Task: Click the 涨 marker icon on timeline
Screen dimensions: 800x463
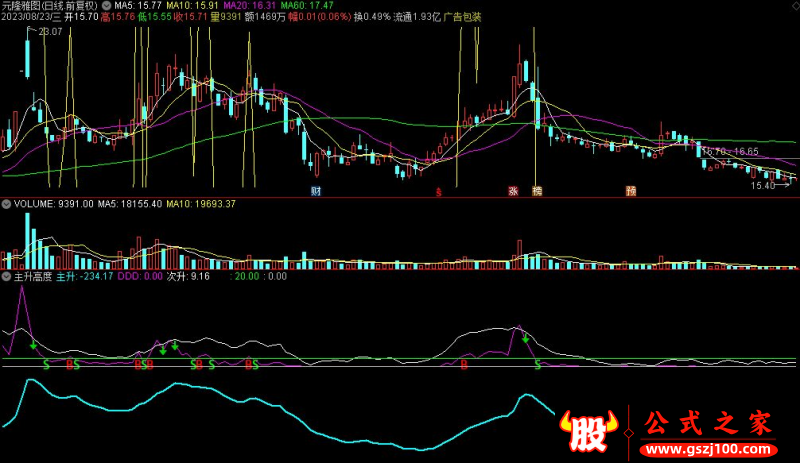Action: tap(513, 191)
